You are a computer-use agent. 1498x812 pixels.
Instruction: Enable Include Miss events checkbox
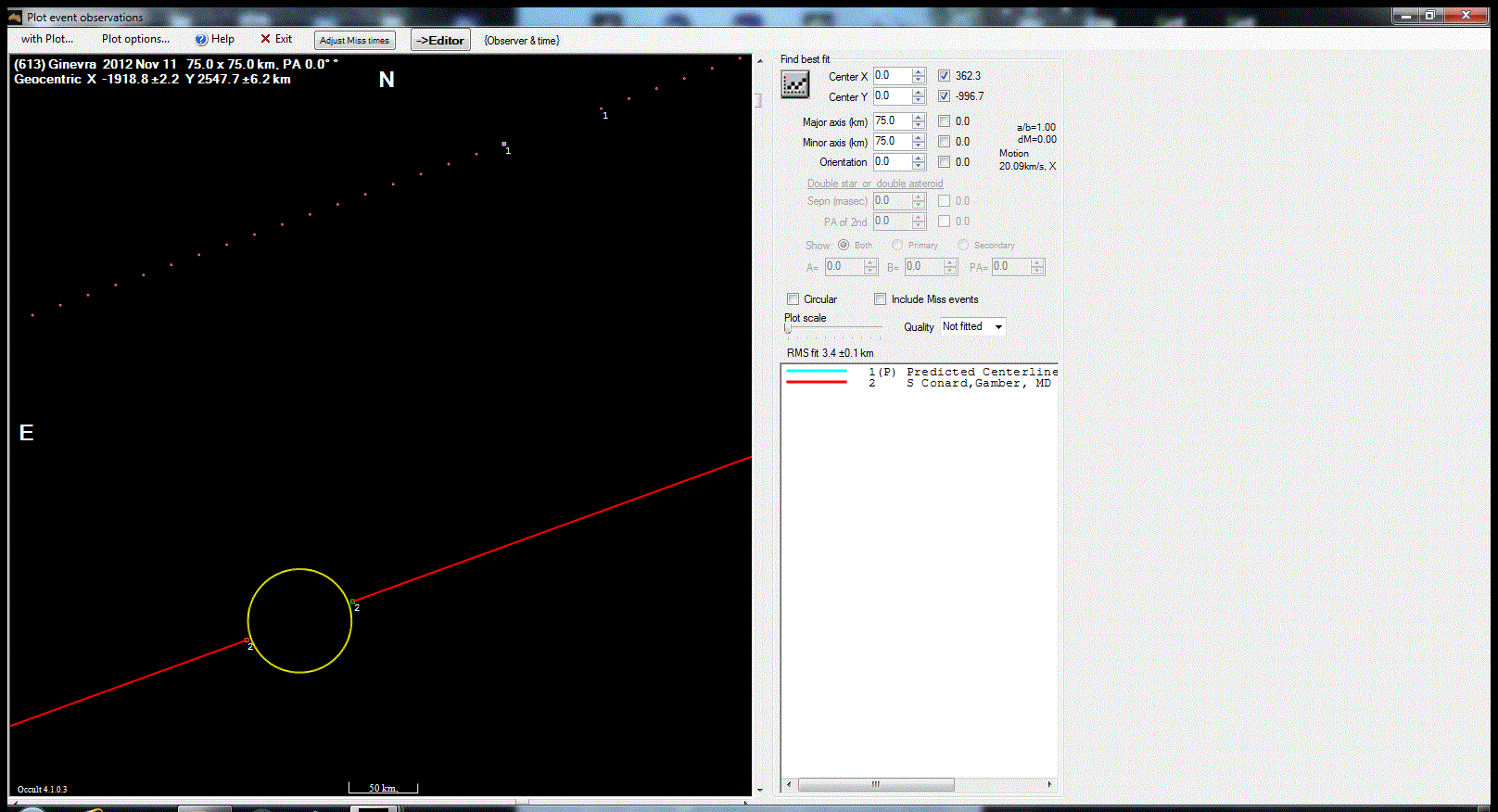coord(880,299)
